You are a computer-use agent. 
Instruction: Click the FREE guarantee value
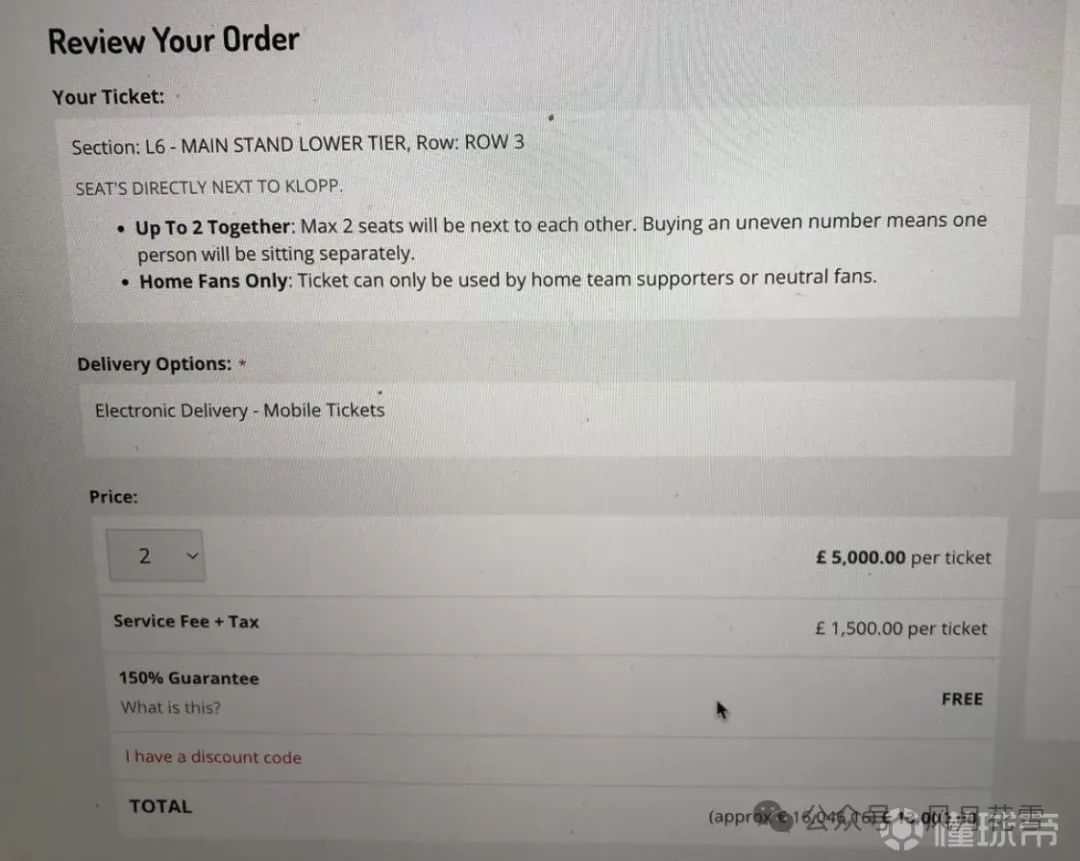pyautogui.click(x=962, y=699)
